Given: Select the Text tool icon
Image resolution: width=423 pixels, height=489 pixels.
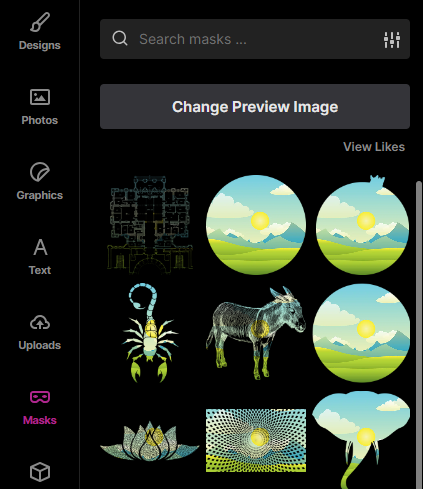Looking at the screenshot, I should 40,247.
